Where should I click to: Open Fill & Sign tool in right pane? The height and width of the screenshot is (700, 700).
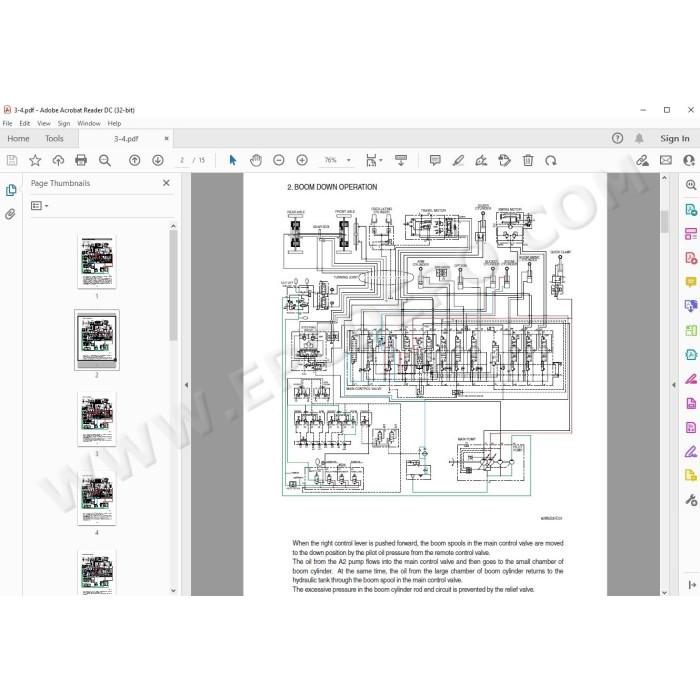tap(691, 452)
